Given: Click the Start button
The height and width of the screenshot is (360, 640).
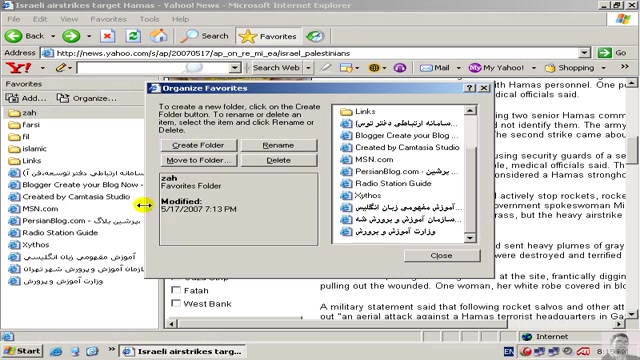Looking at the screenshot, I should click(23, 351).
